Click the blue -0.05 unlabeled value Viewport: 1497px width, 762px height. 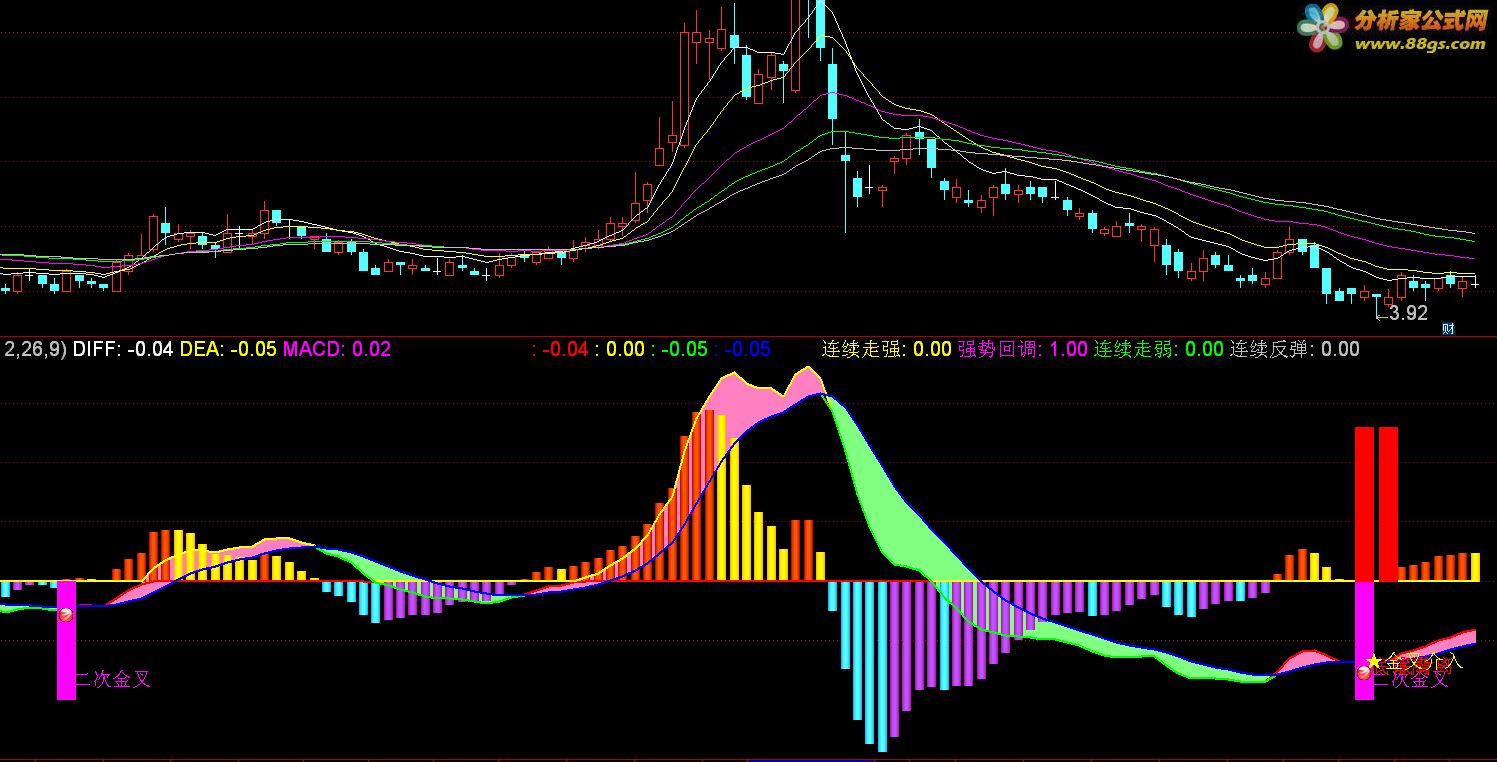pyautogui.click(x=748, y=349)
